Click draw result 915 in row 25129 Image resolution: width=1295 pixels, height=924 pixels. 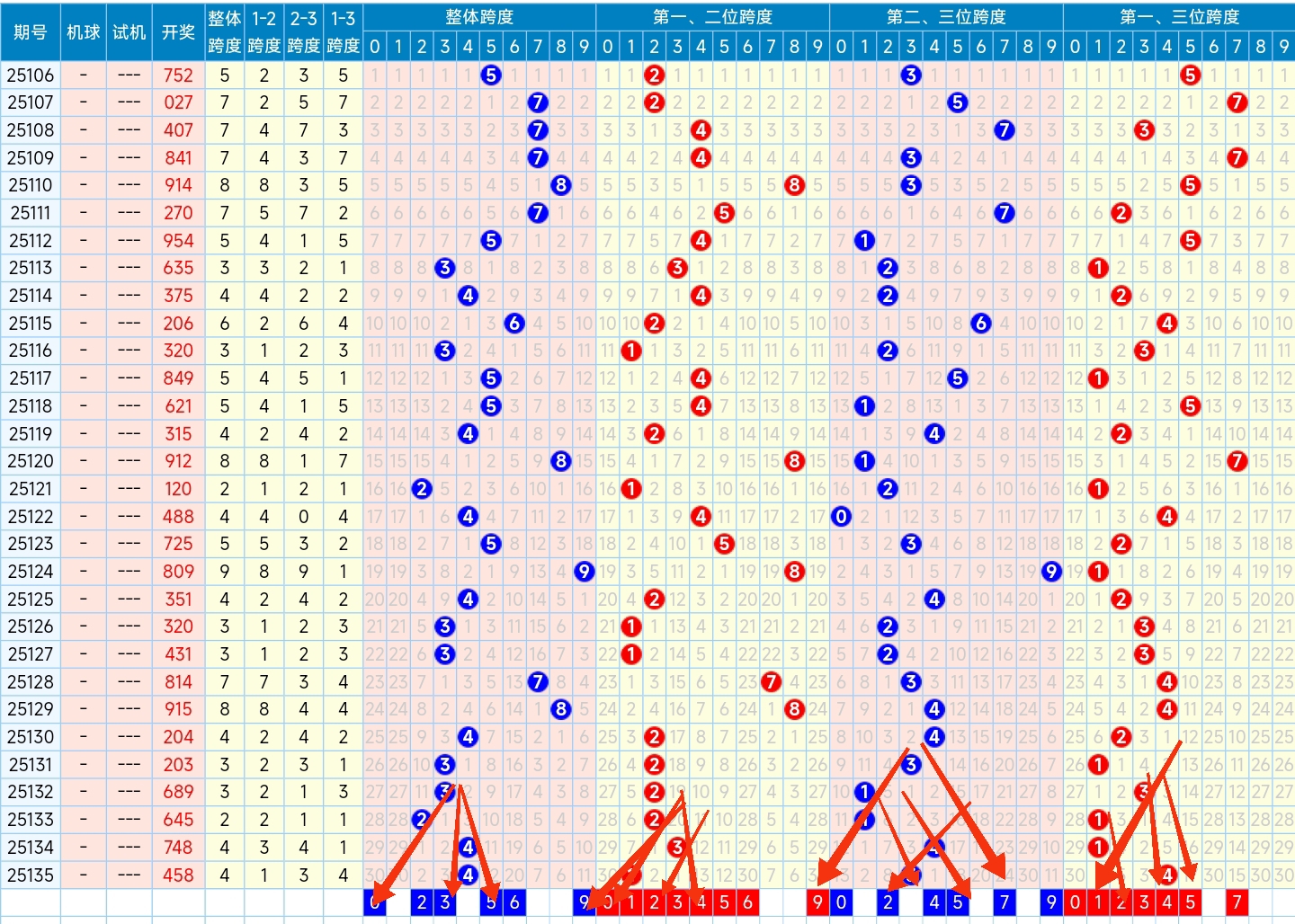coord(178,709)
